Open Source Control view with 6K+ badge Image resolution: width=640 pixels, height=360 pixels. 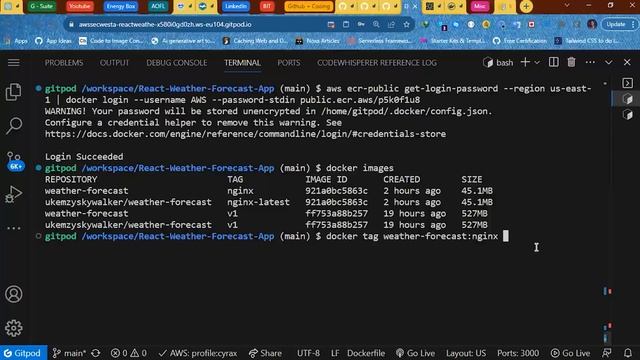(x=14, y=160)
